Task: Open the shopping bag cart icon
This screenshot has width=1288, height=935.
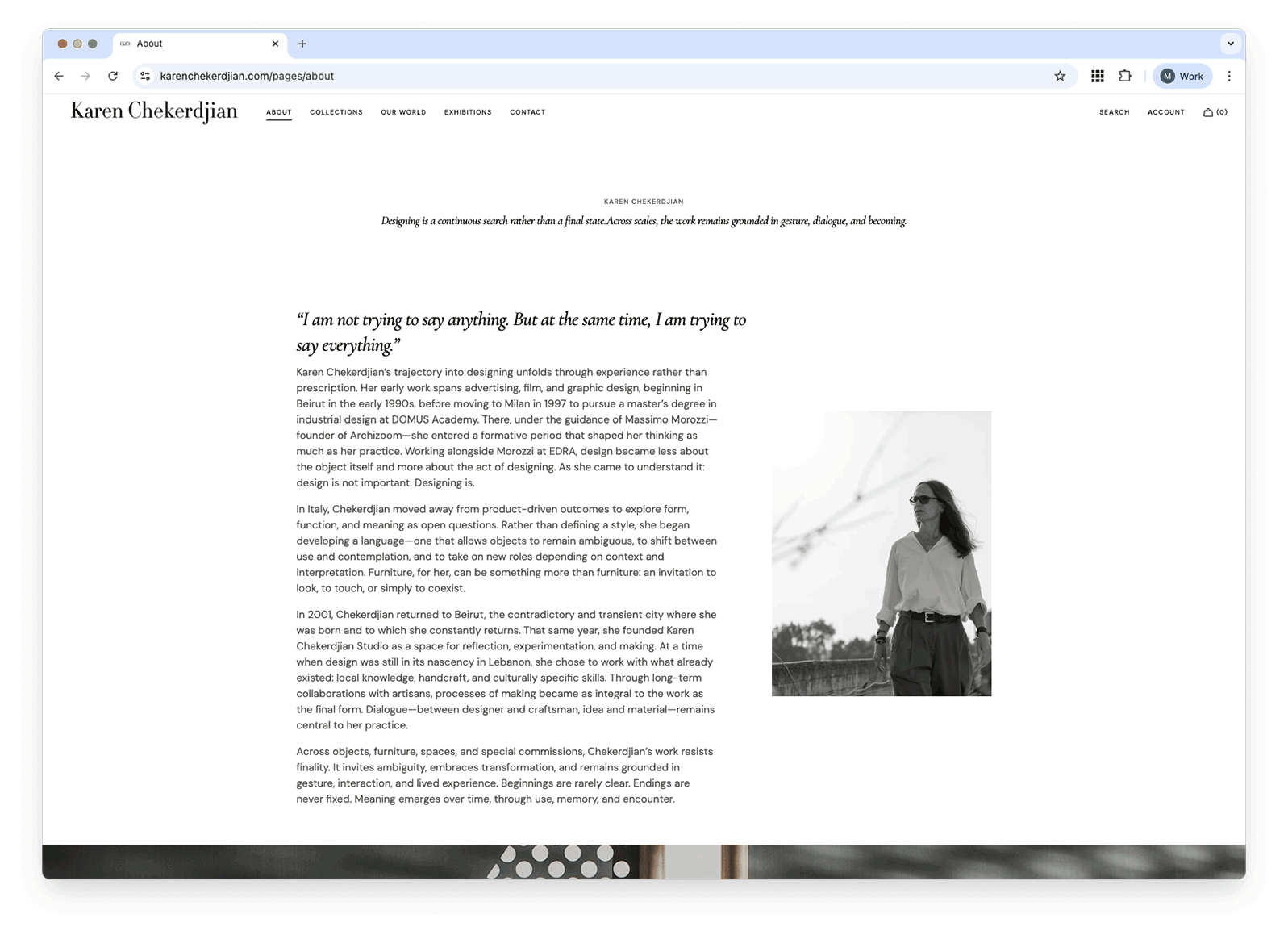Action: pos(1215,112)
